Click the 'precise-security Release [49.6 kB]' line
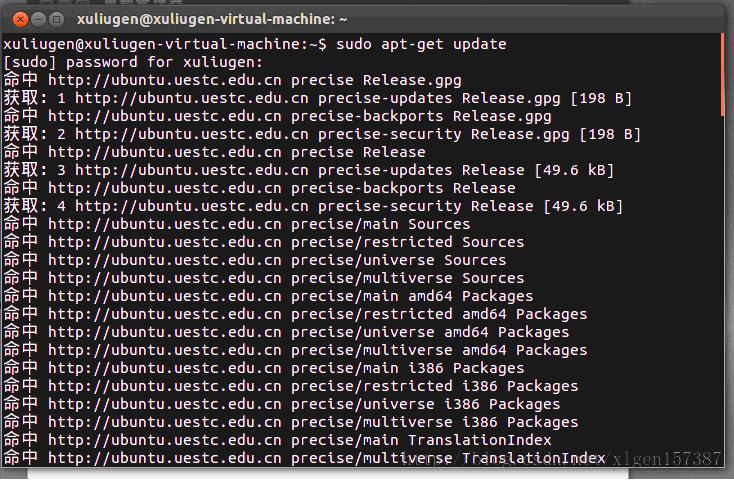 (313, 207)
